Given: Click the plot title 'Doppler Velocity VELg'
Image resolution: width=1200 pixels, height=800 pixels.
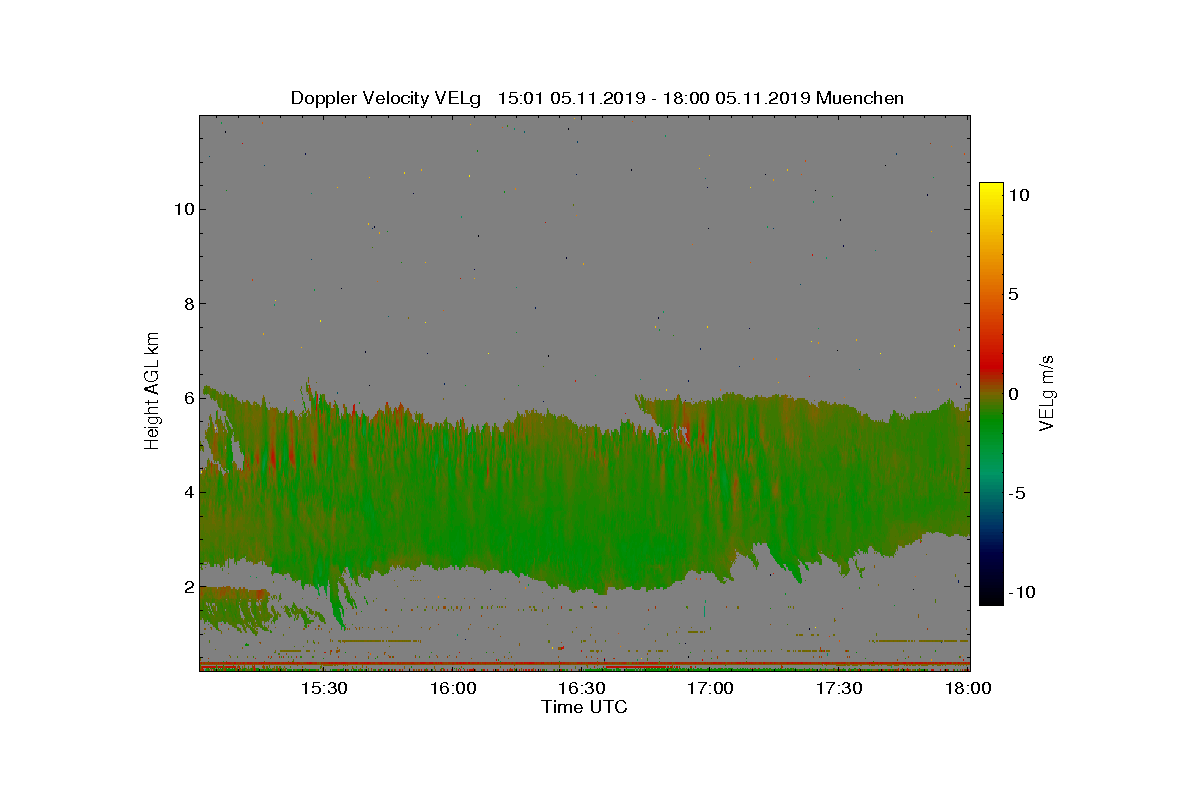Looking at the screenshot, I should tap(386, 98).
